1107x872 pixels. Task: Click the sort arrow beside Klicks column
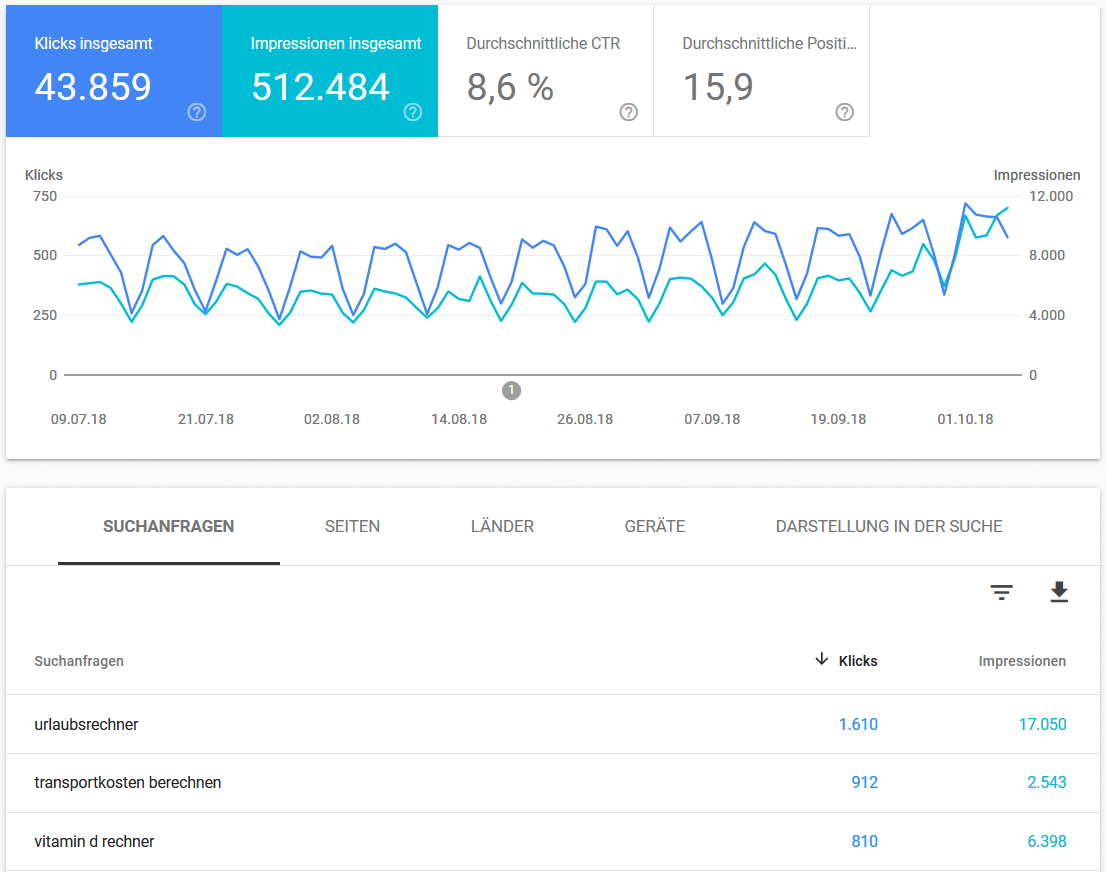coord(822,659)
